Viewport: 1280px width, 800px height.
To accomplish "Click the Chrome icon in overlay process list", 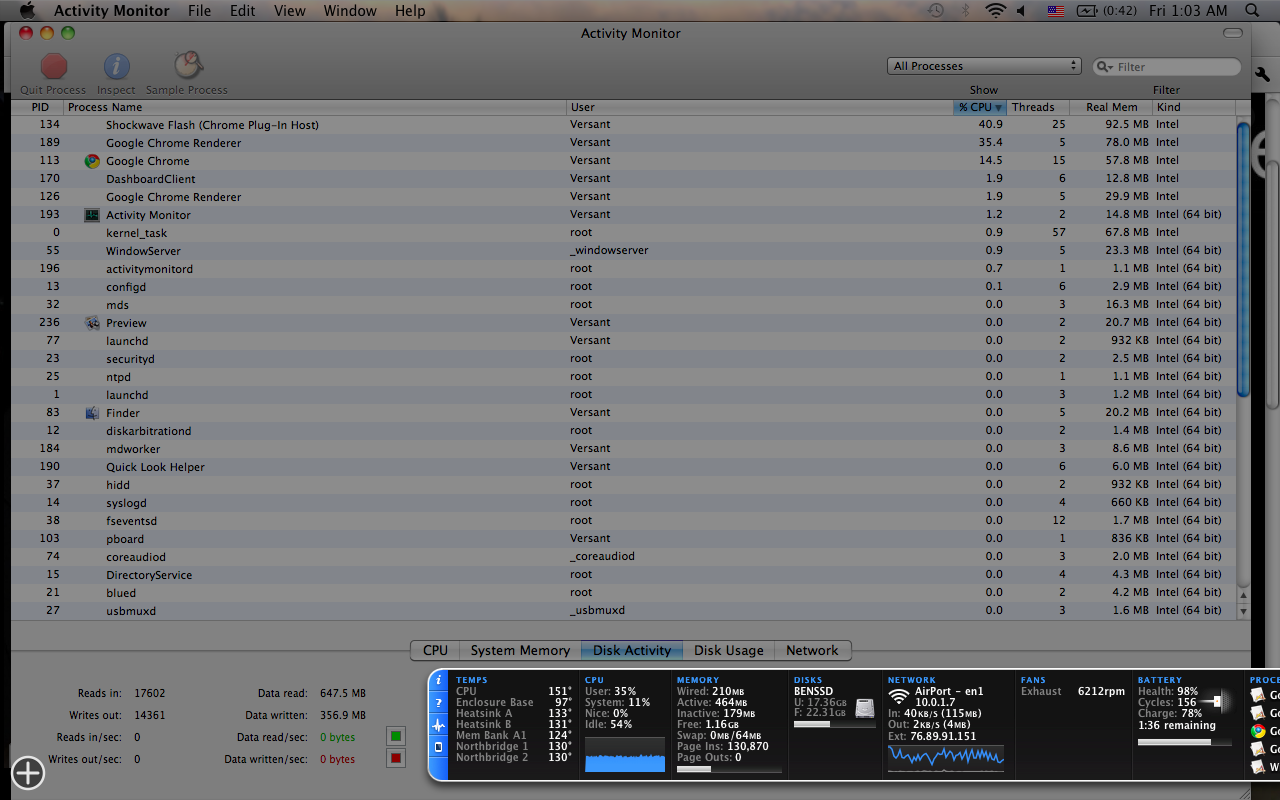I will coord(1258,731).
